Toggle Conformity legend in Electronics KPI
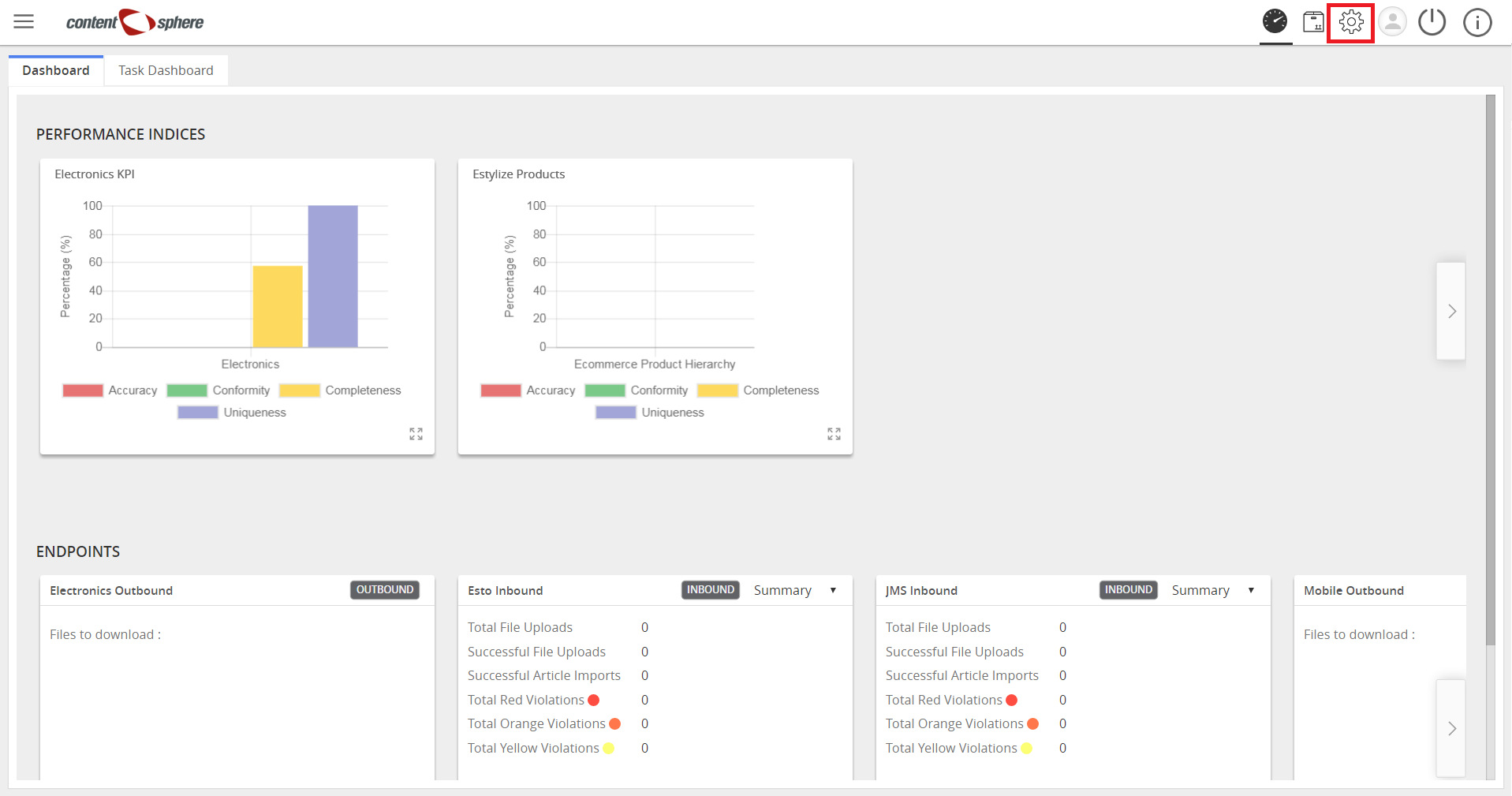1512x796 pixels. [218, 391]
